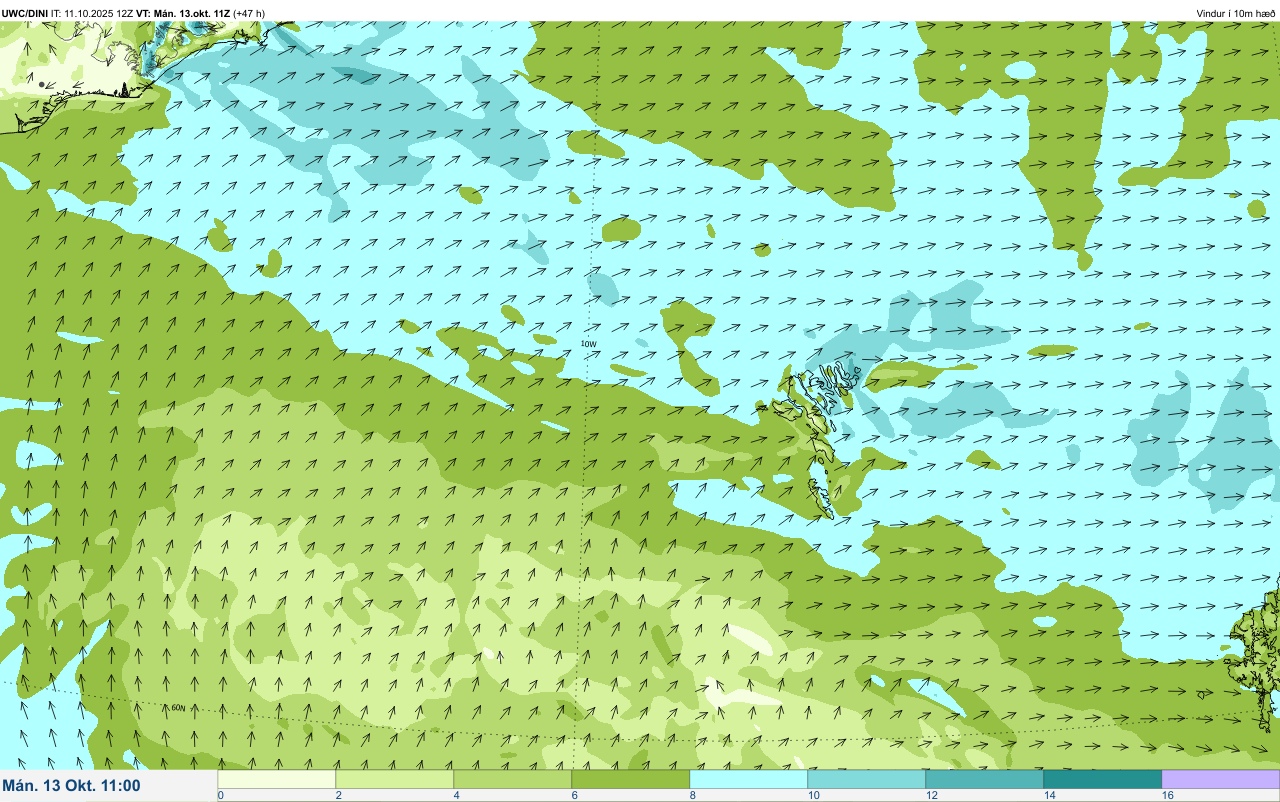
Task: Click the 'VT: Mán. 13.okt. 11Z' valid time
Action: click(184, 14)
